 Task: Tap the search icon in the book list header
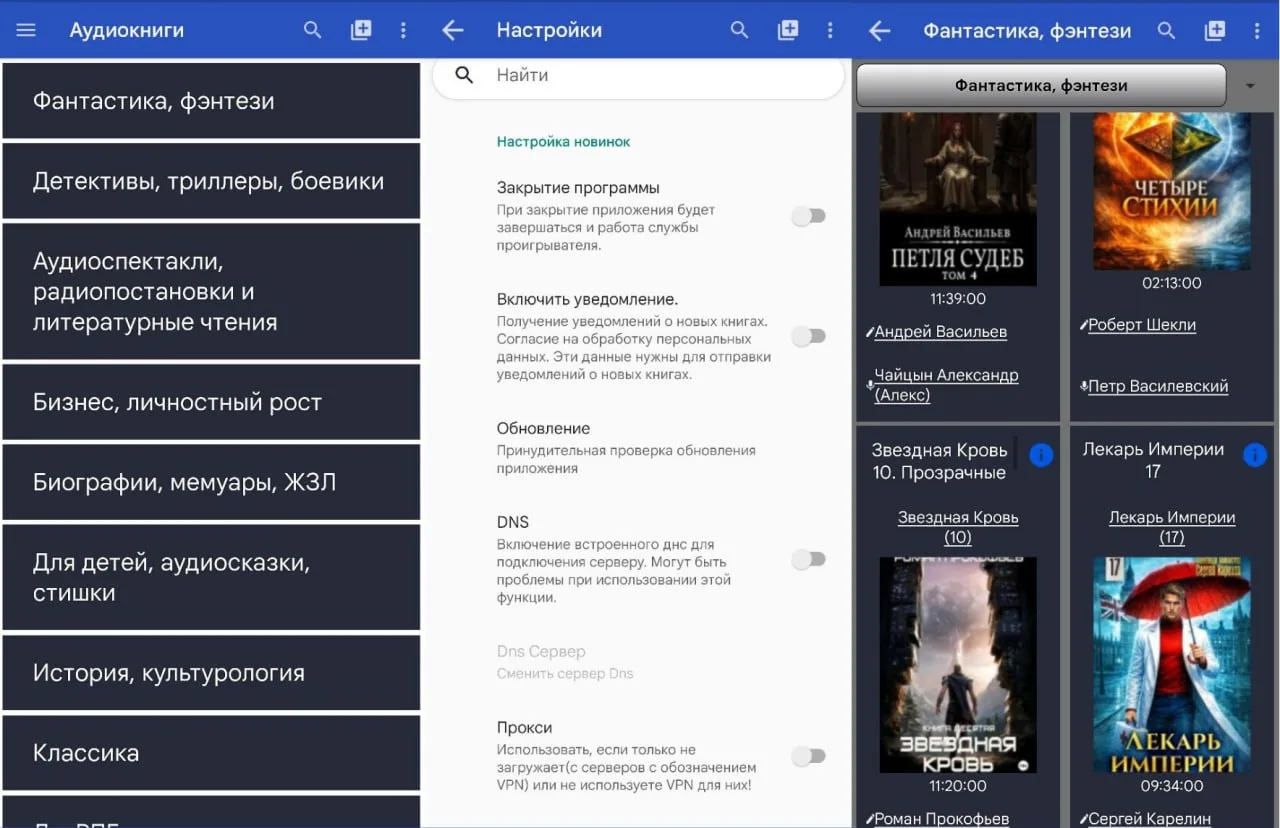(x=1166, y=30)
